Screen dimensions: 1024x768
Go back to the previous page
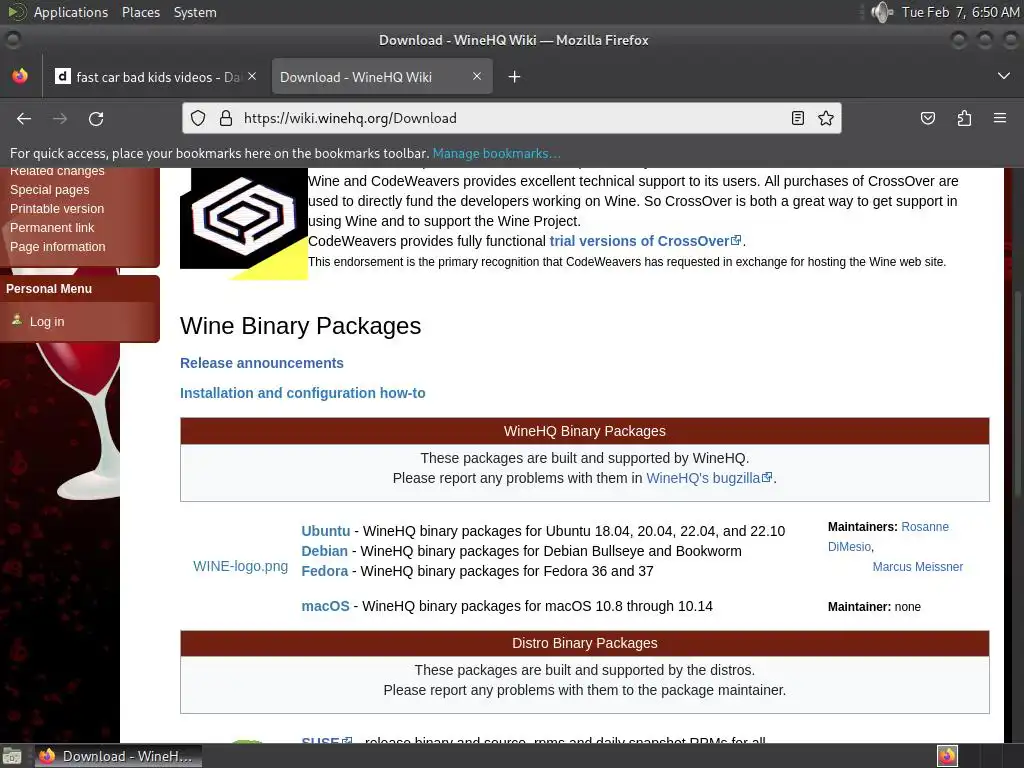pyautogui.click(x=24, y=118)
